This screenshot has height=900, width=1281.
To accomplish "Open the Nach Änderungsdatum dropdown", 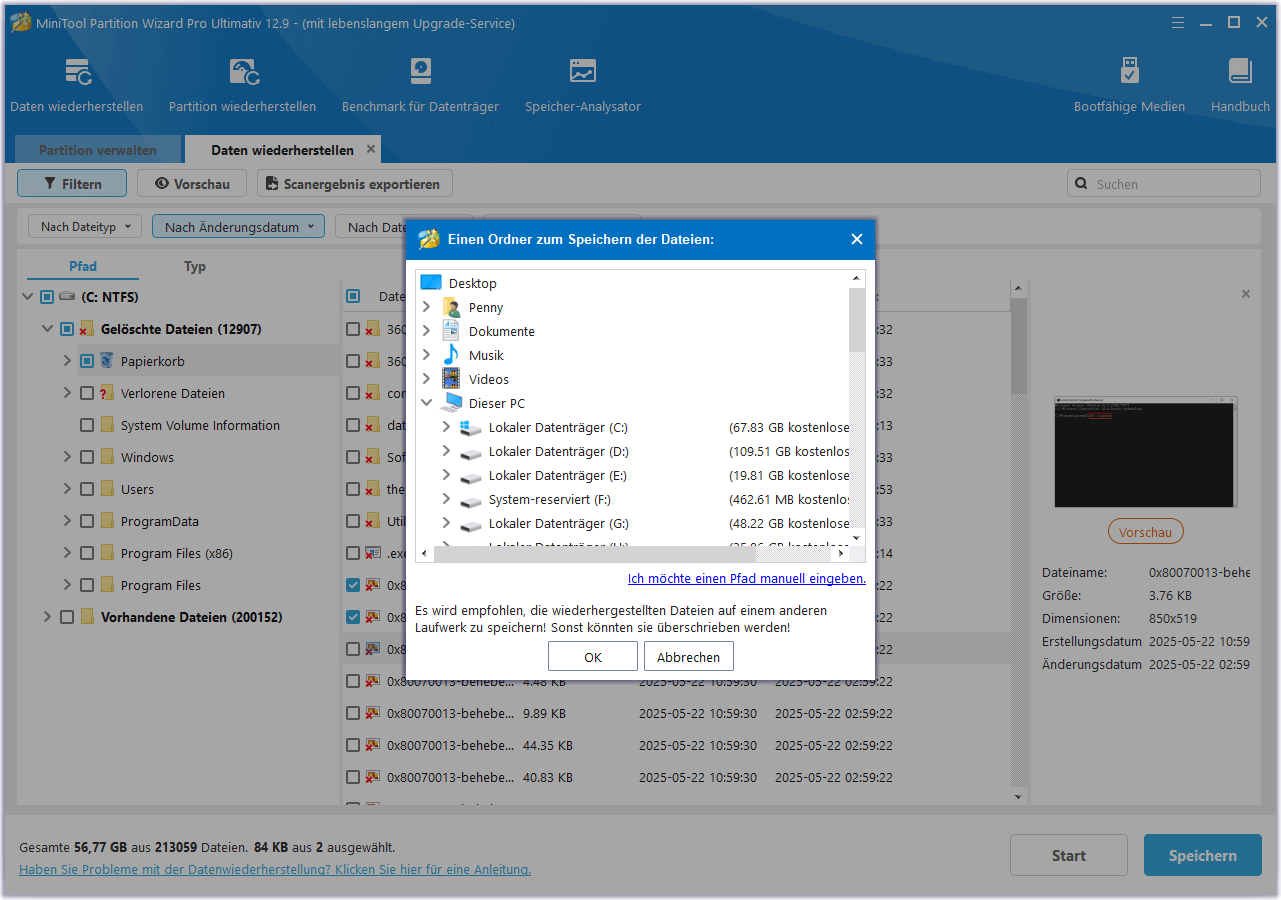I will coord(238,227).
